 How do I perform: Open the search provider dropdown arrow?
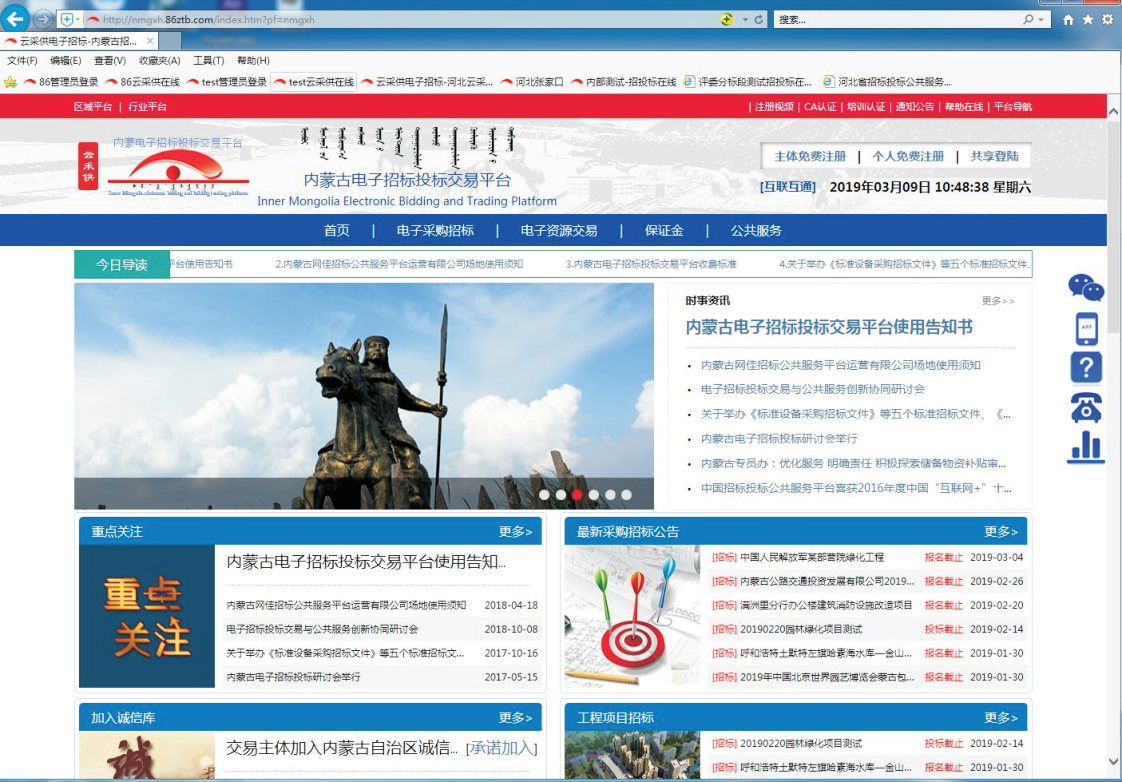coord(1041,19)
